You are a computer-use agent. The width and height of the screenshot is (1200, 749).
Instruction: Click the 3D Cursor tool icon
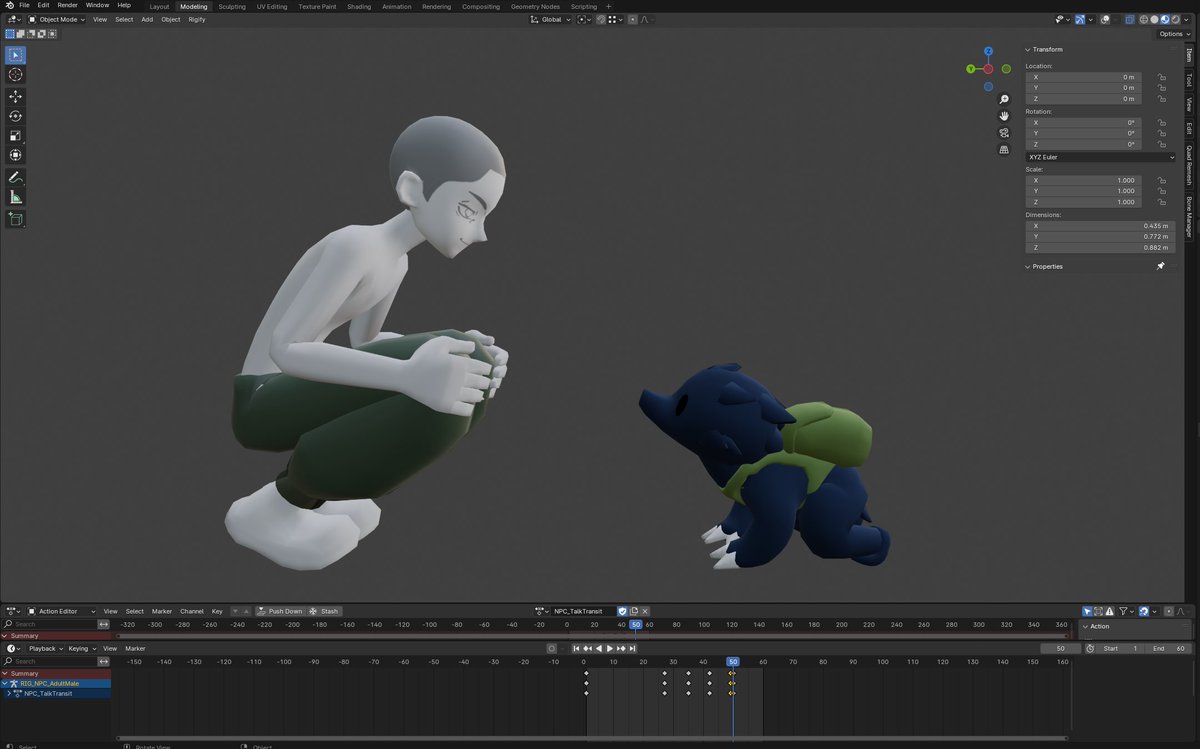15,75
